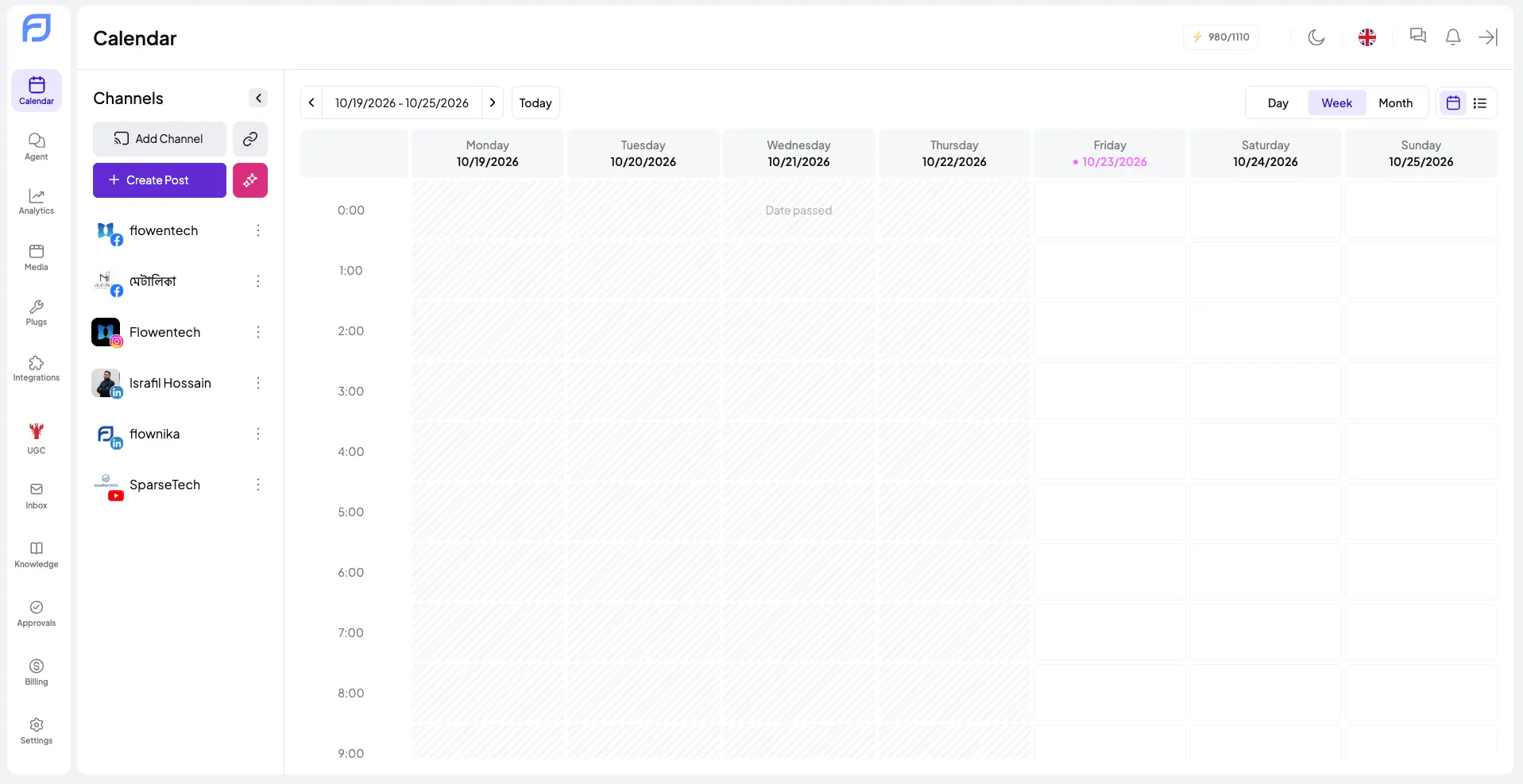Image resolution: width=1523 pixels, height=784 pixels.
Task: Open Integrations from the sidebar
Action: click(x=37, y=369)
